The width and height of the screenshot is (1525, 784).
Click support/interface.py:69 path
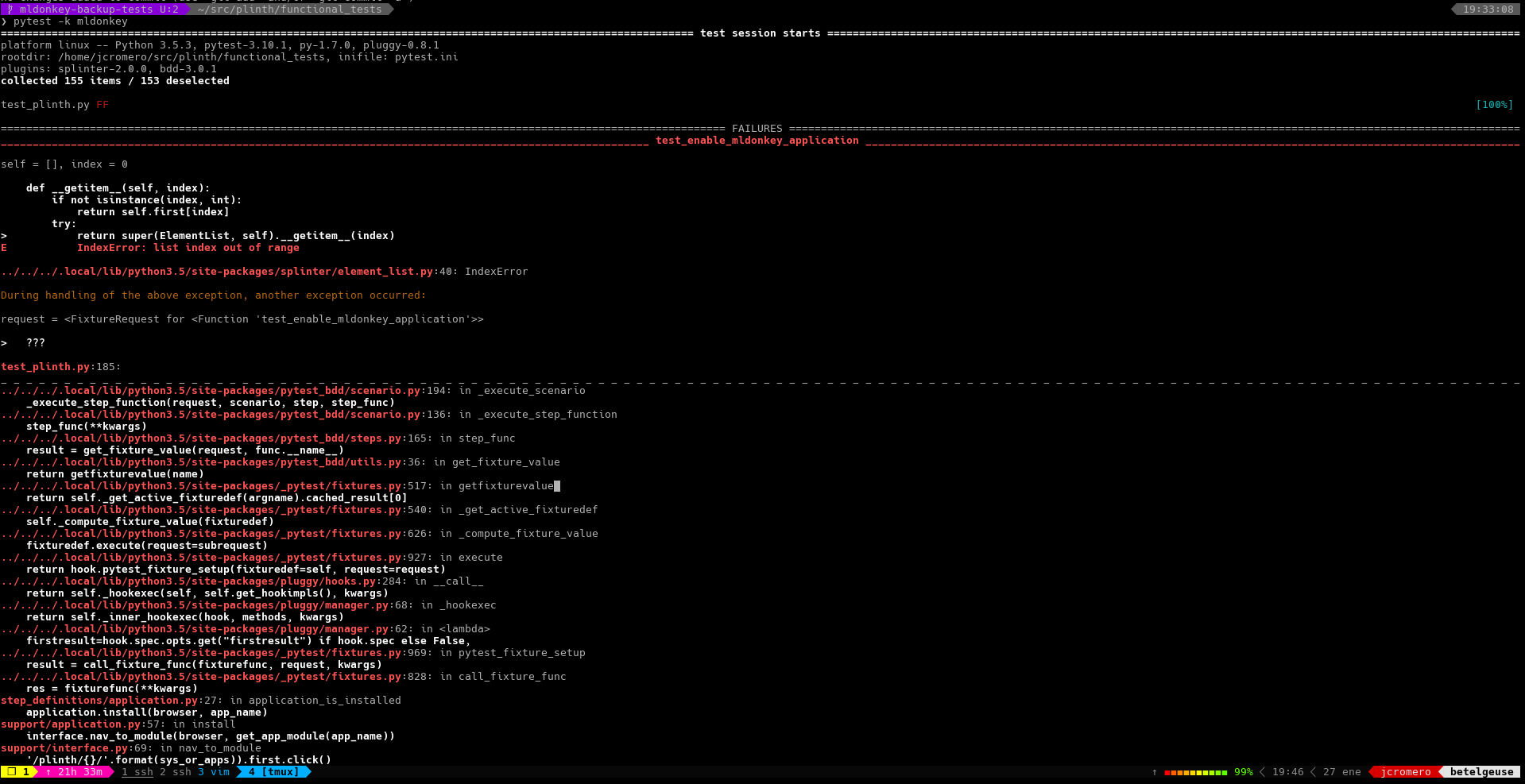click(x=77, y=748)
